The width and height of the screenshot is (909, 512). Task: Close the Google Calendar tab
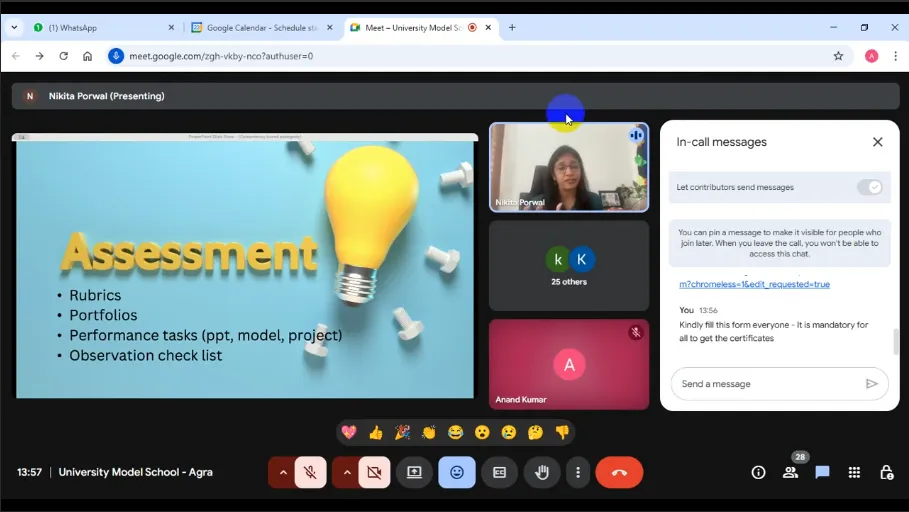[x=330, y=28]
